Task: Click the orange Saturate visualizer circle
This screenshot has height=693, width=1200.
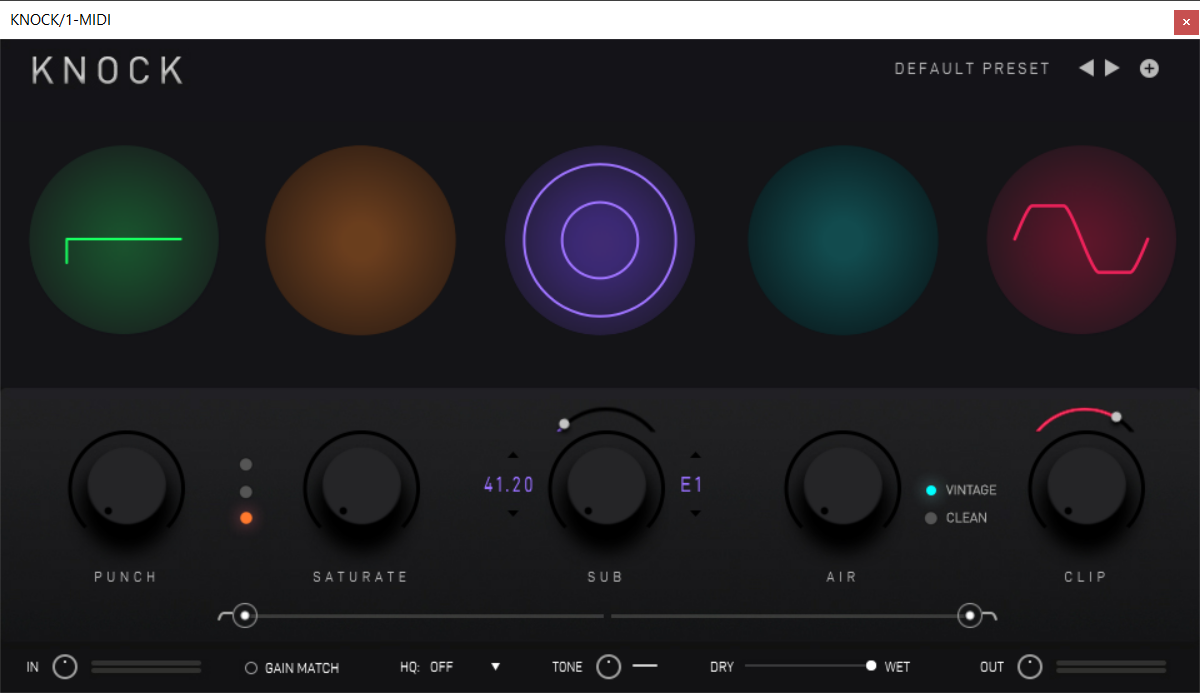Action: 361,240
